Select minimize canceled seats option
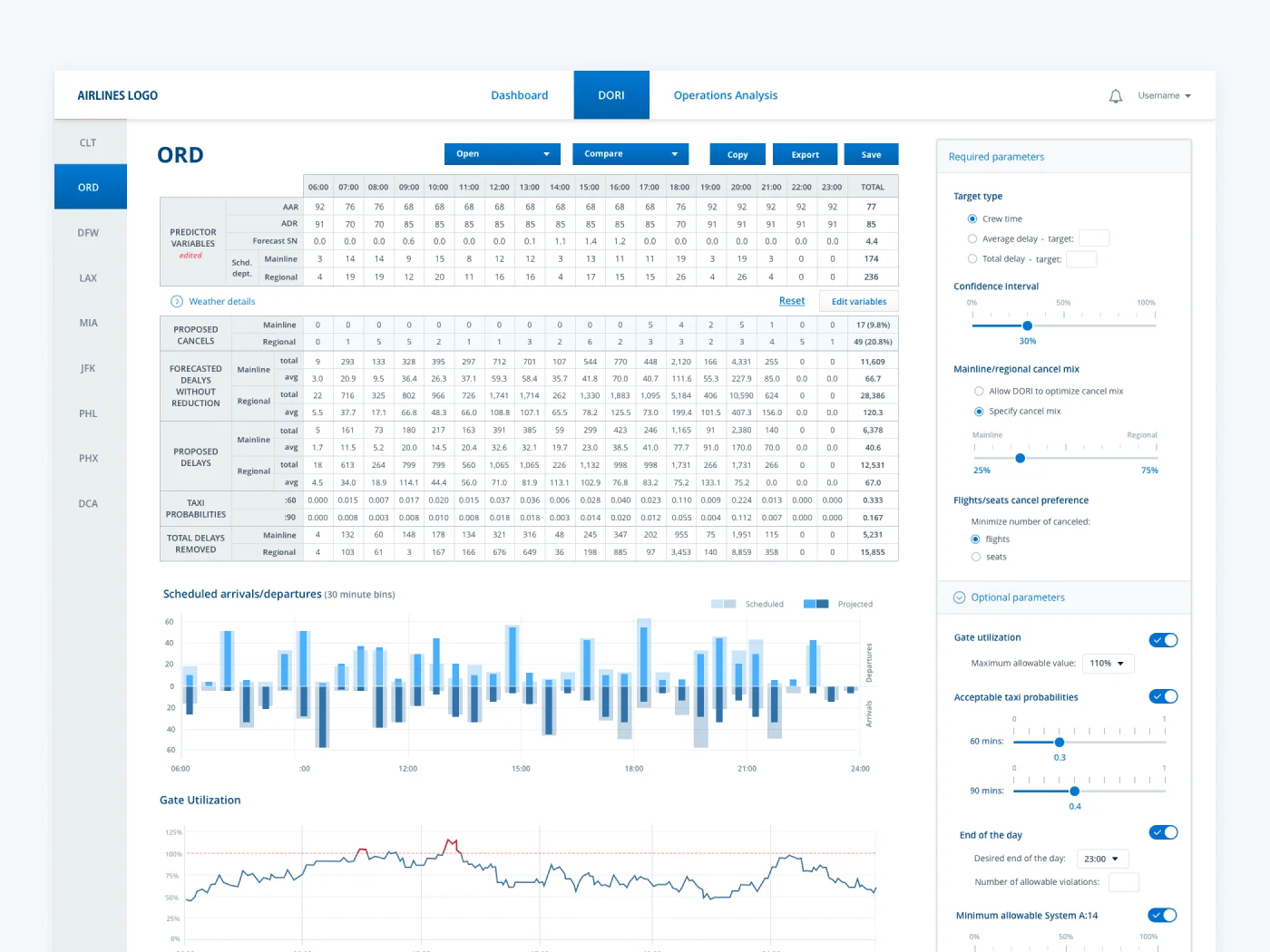This screenshot has width=1270, height=952. pos(976,557)
